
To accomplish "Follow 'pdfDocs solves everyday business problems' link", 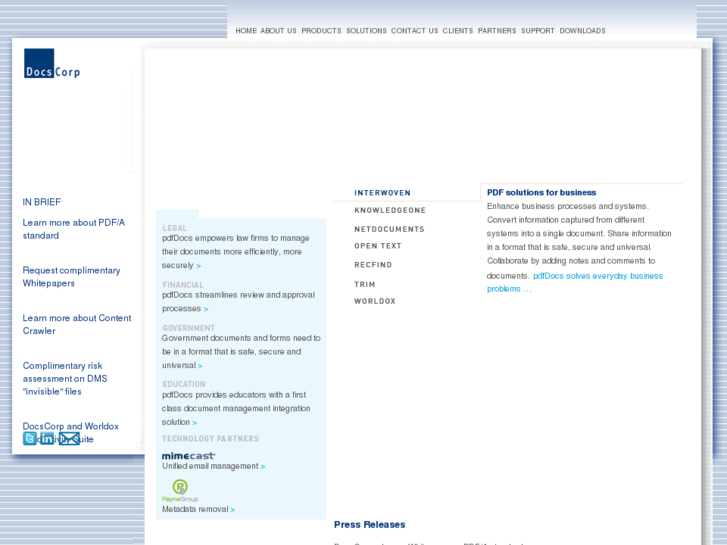I will tap(575, 282).
